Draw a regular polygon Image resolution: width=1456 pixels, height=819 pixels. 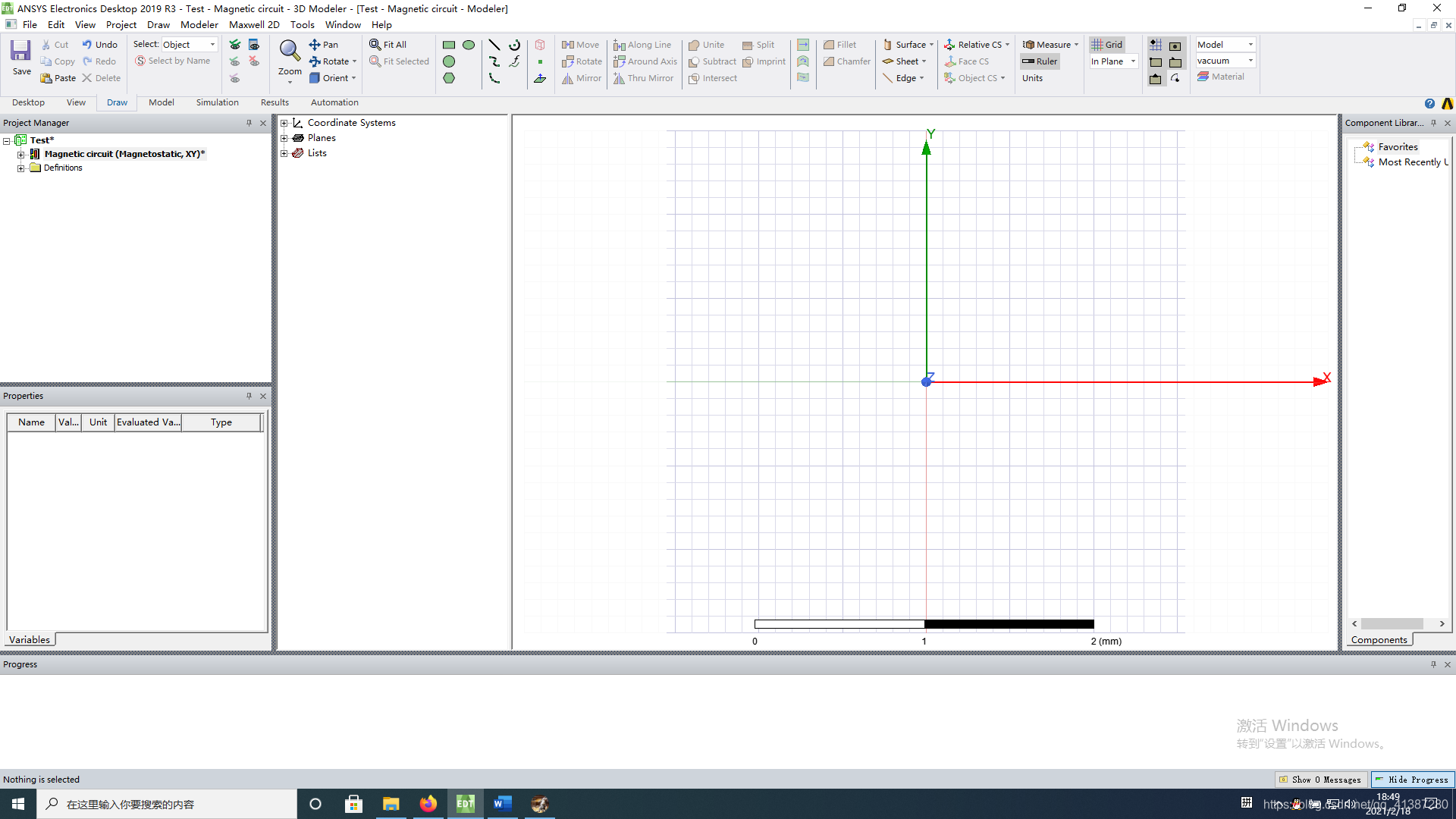(x=449, y=78)
